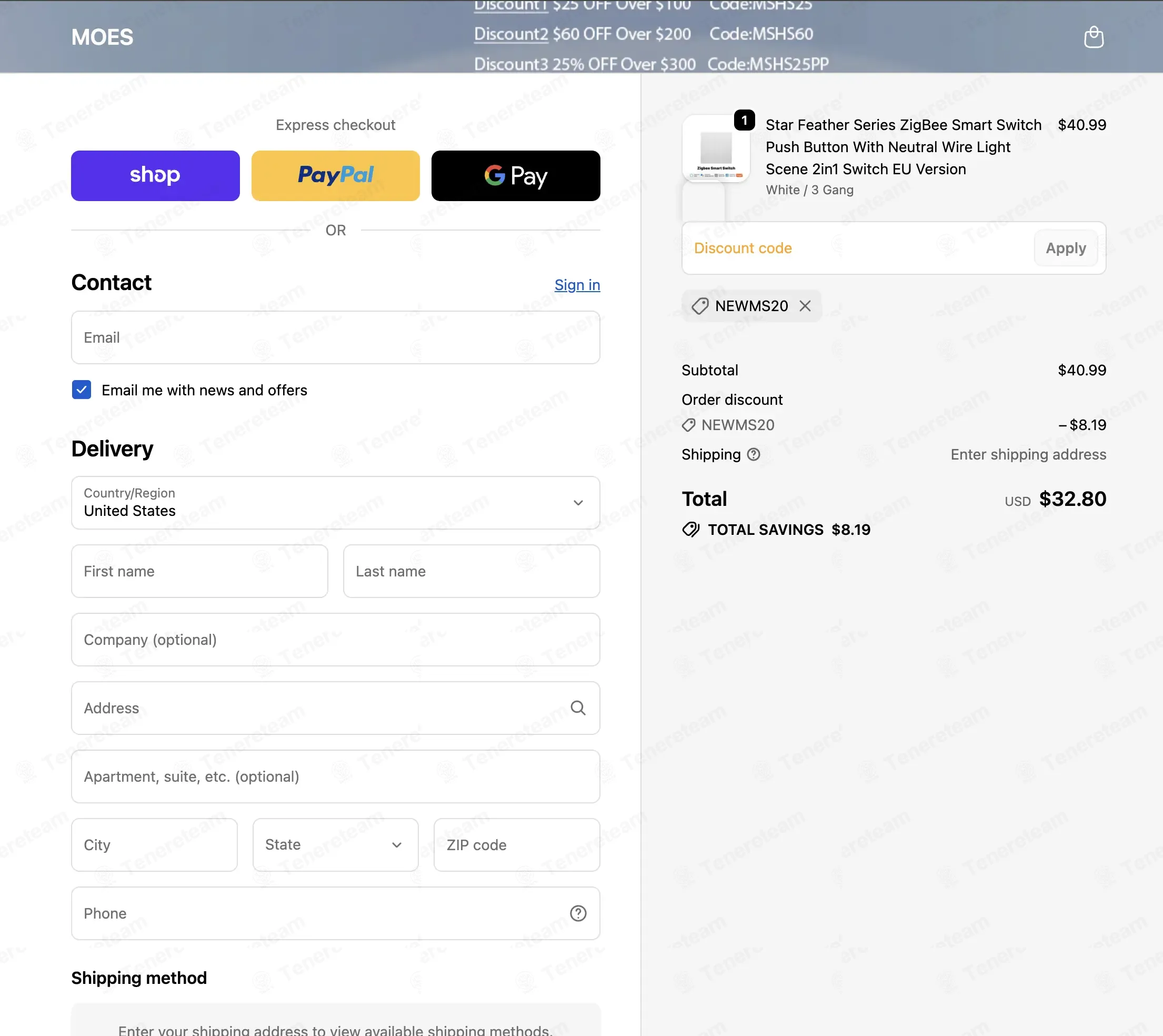The image size is (1163, 1036).
Task: Click the Code:MSHS25PP banner text
Action: [x=768, y=64]
